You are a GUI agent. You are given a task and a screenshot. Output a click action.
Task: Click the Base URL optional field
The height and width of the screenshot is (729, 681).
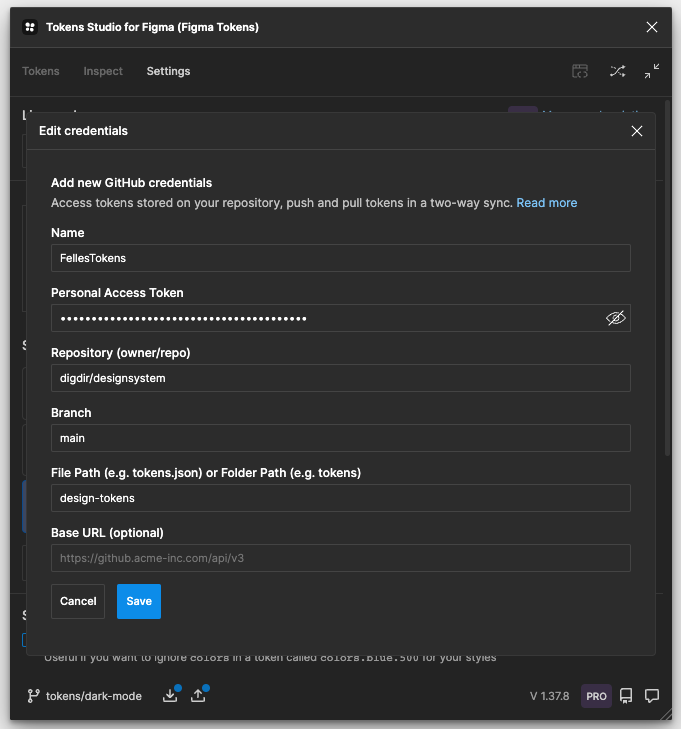tap(341, 558)
